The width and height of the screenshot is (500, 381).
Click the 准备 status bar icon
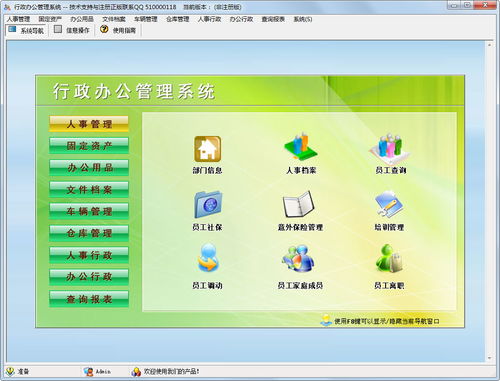(10, 371)
